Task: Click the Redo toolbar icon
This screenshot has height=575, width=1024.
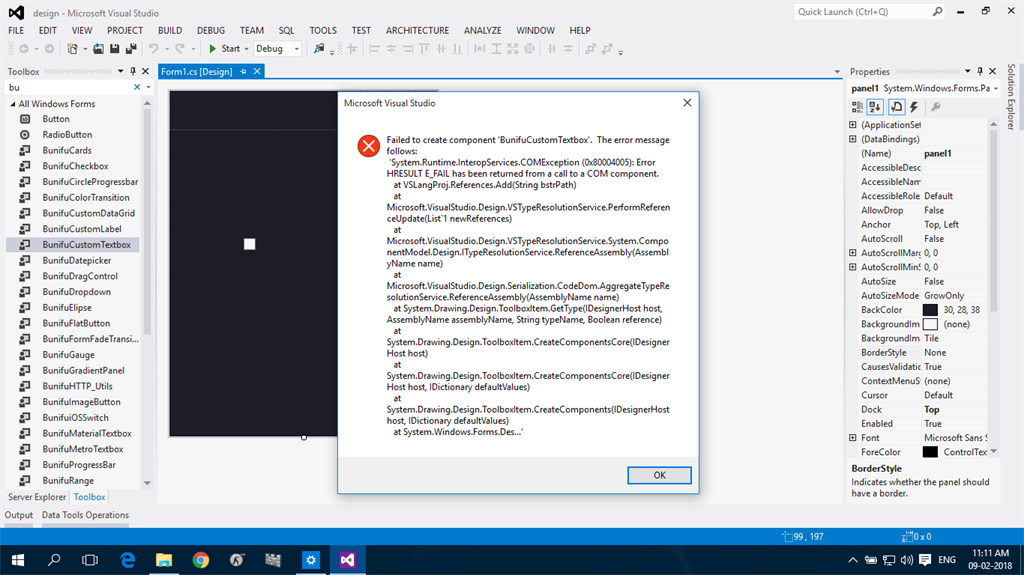Action: click(x=180, y=49)
